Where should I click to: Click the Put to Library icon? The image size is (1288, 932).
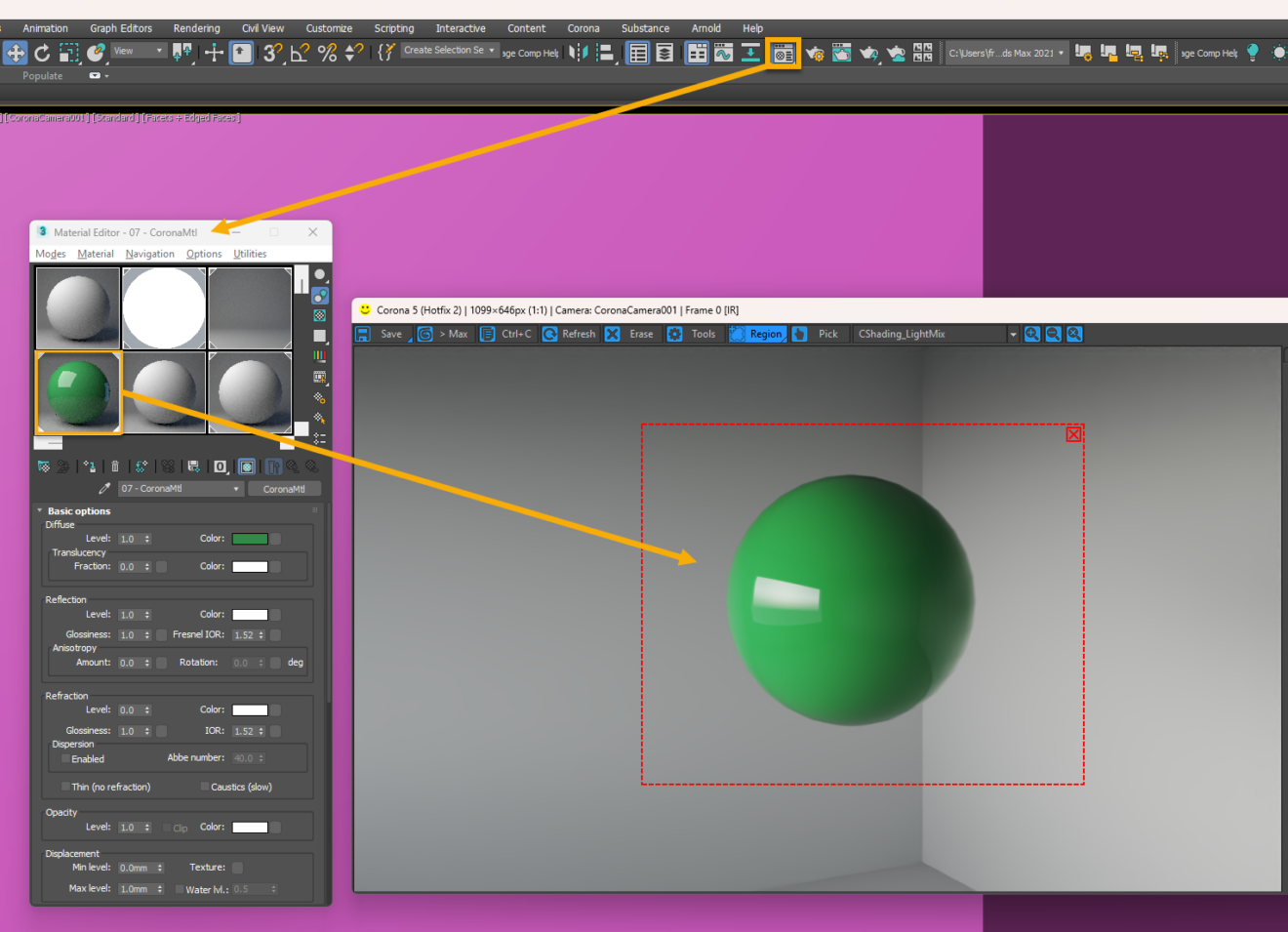tap(193, 466)
